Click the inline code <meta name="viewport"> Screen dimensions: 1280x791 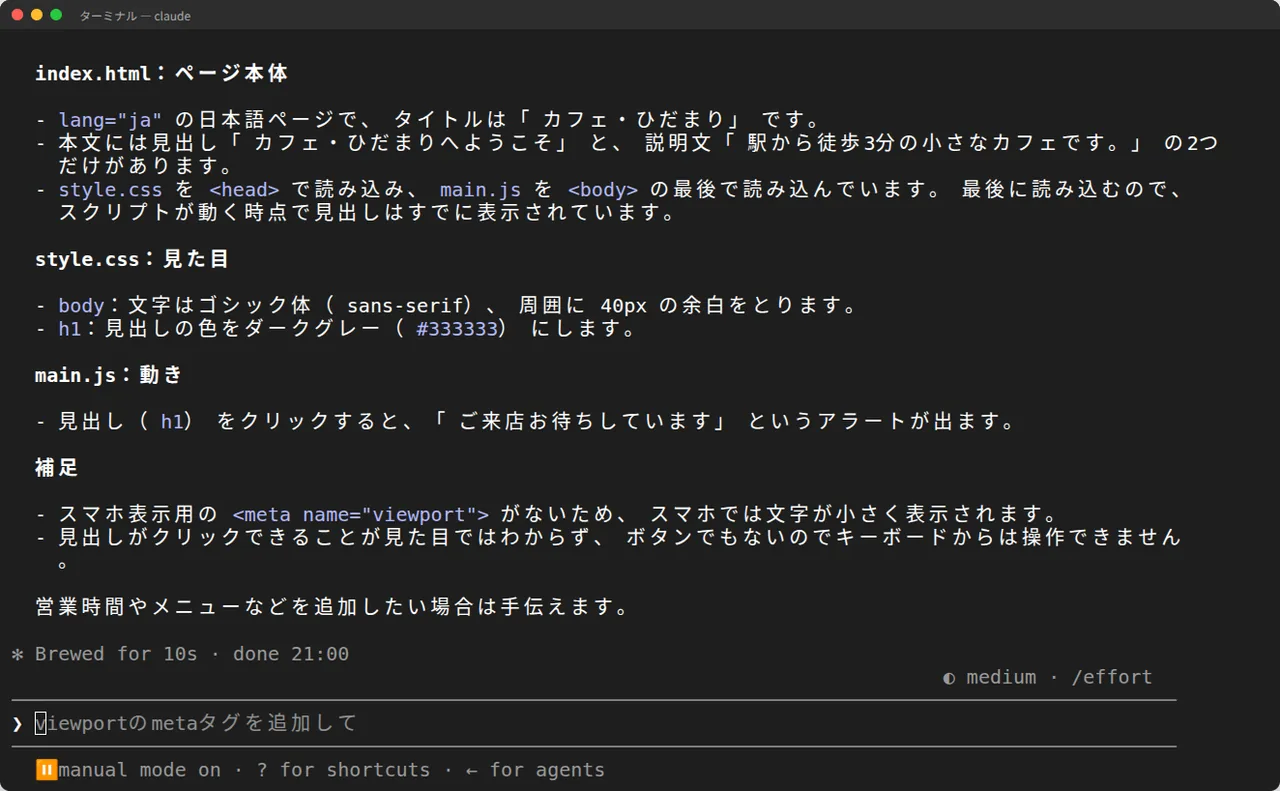(361, 515)
